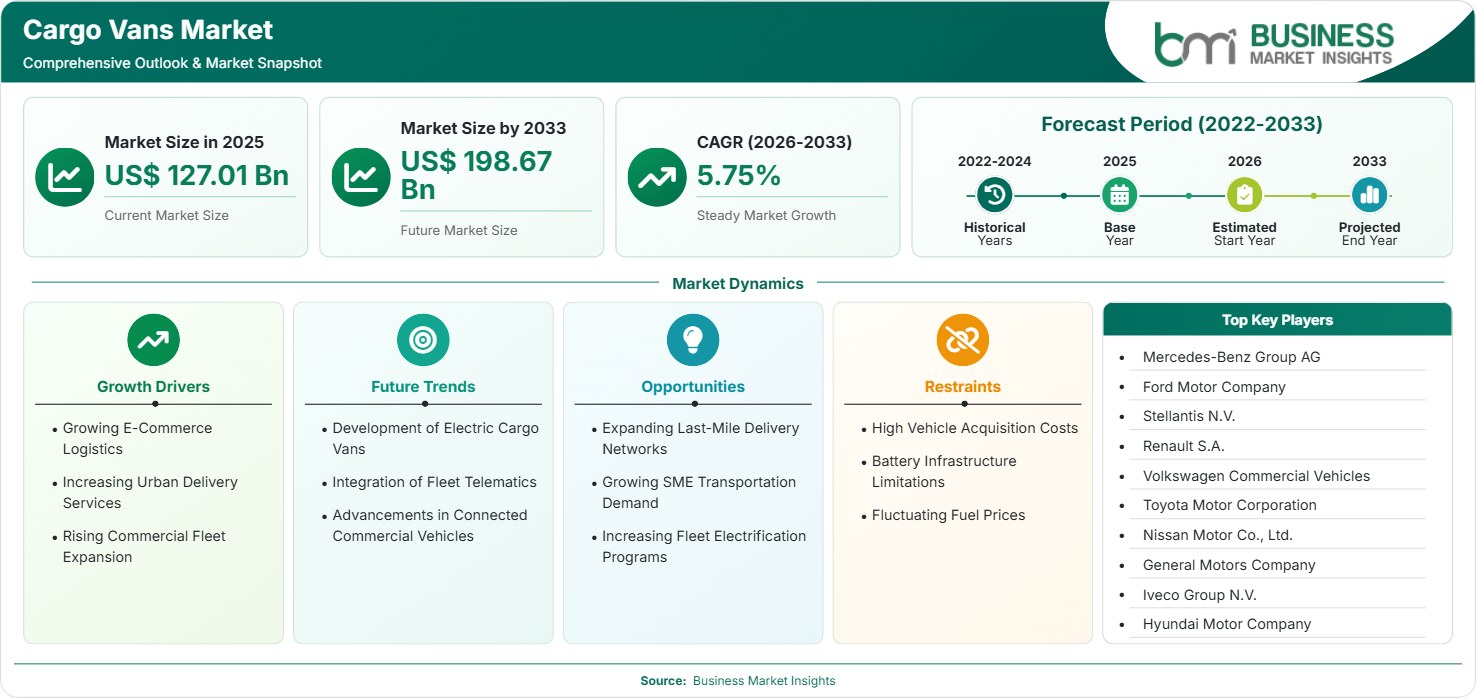Select Hyundai Motor Company in the list
1476x698 pixels.
[x=1227, y=624]
